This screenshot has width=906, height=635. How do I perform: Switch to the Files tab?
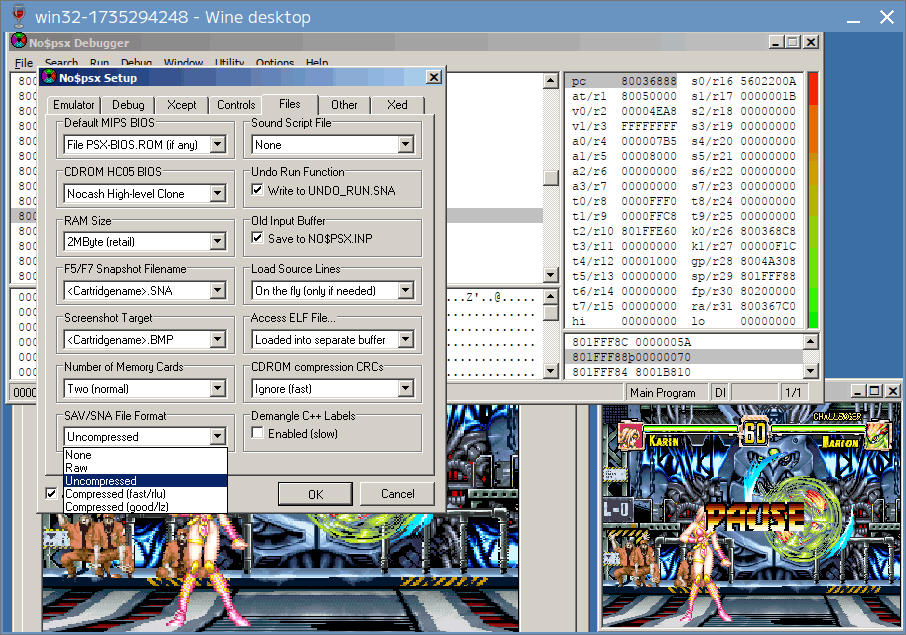pyautogui.click(x=289, y=103)
